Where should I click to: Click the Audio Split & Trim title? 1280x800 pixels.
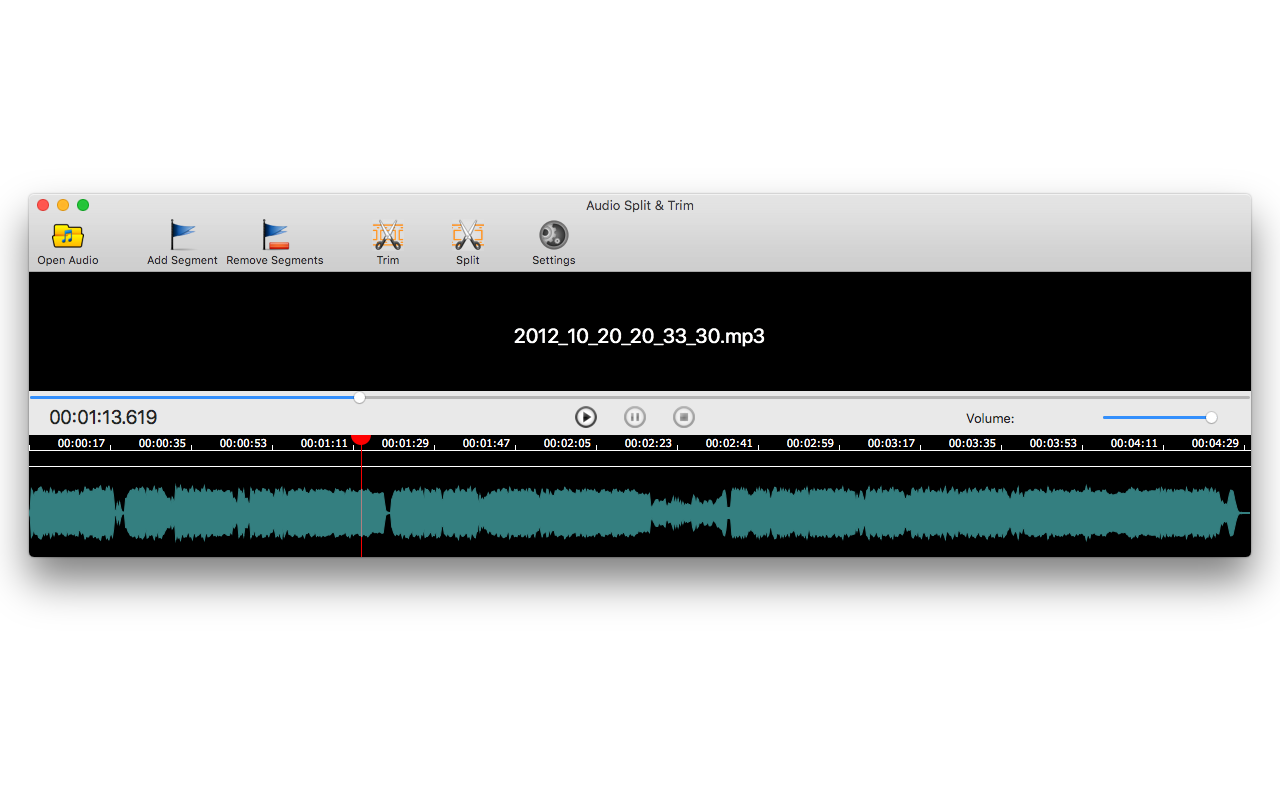pyautogui.click(x=640, y=205)
